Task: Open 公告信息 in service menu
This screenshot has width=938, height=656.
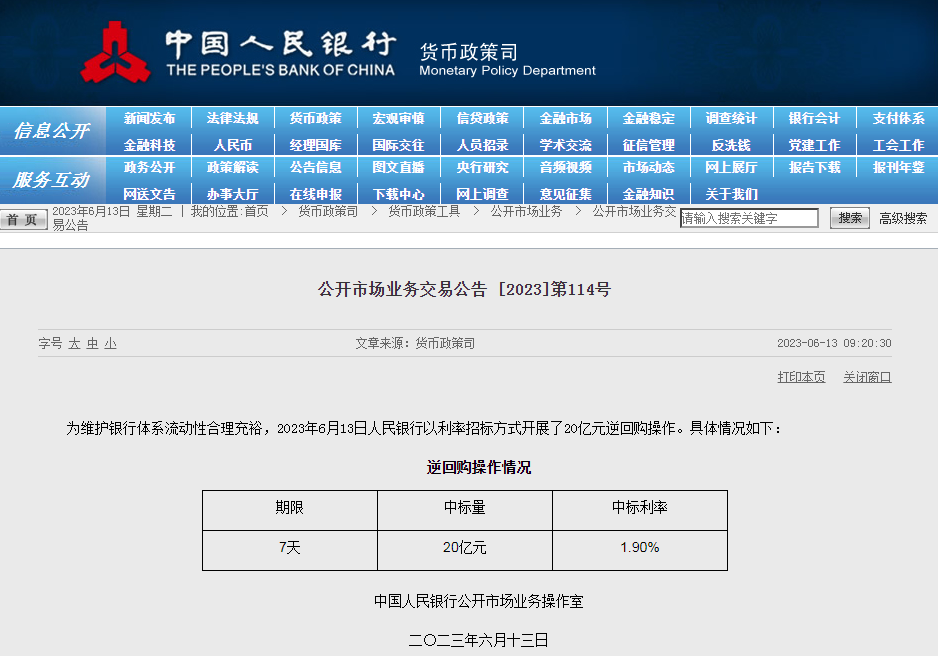Action: click(316, 167)
